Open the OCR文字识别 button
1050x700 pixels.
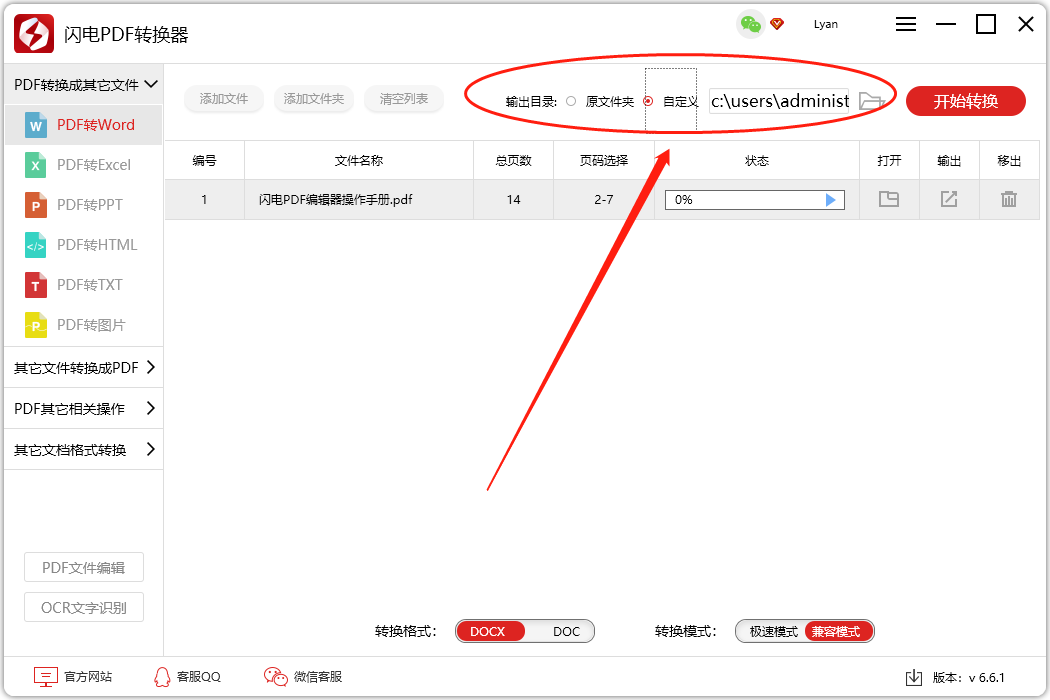pyautogui.click(x=84, y=607)
